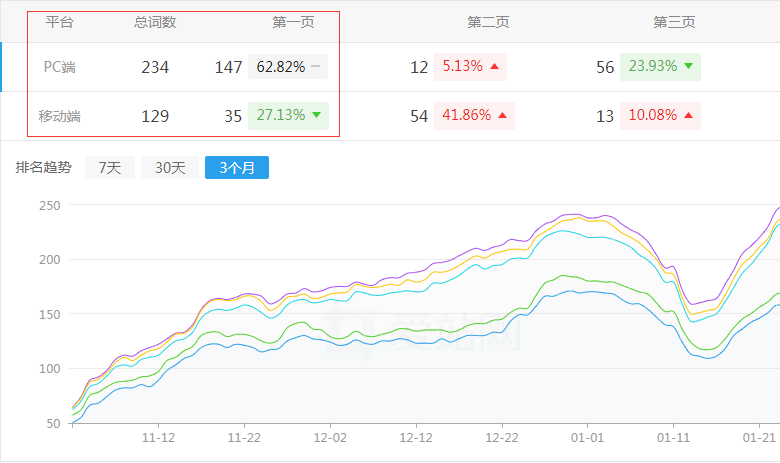Click the 第二页 column header
The height and width of the screenshot is (463, 780).
pos(488,22)
